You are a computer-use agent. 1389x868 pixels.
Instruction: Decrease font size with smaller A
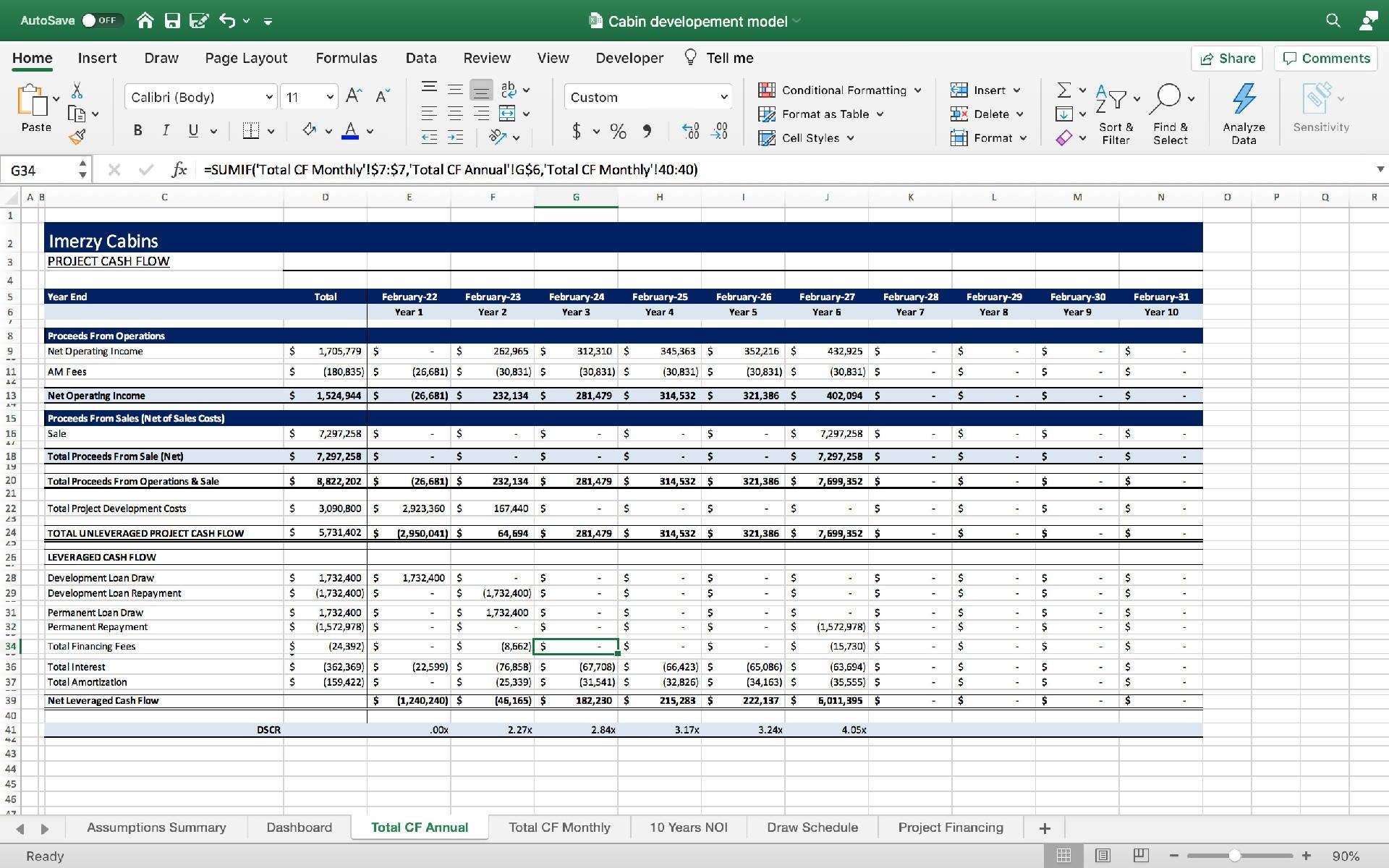(x=383, y=96)
